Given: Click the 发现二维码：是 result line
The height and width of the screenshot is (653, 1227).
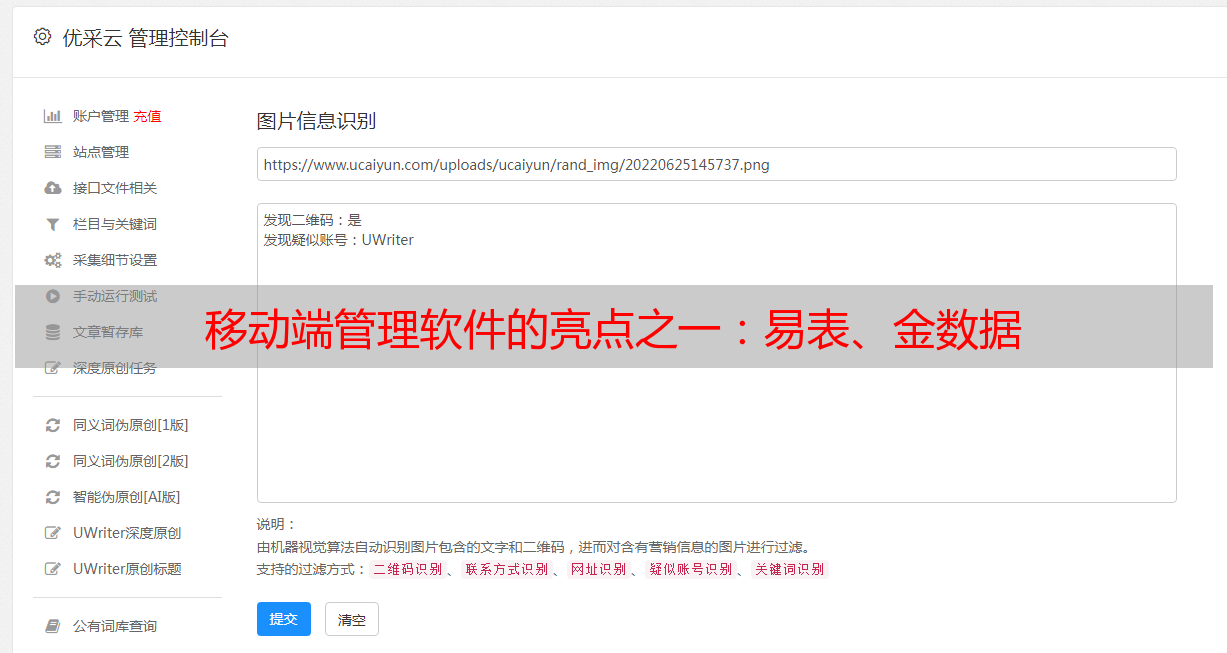Looking at the screenshot, I should (x=313, y=220).
